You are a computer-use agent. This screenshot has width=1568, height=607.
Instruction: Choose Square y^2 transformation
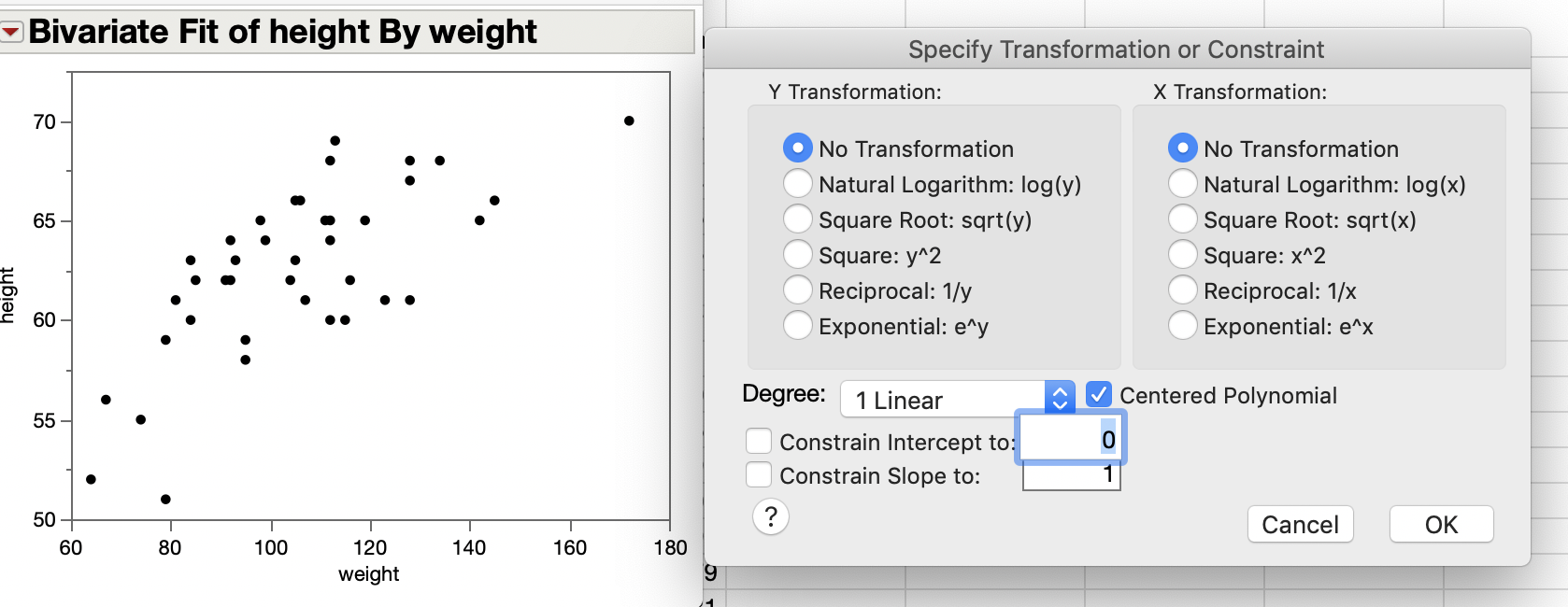pos(797,255)
